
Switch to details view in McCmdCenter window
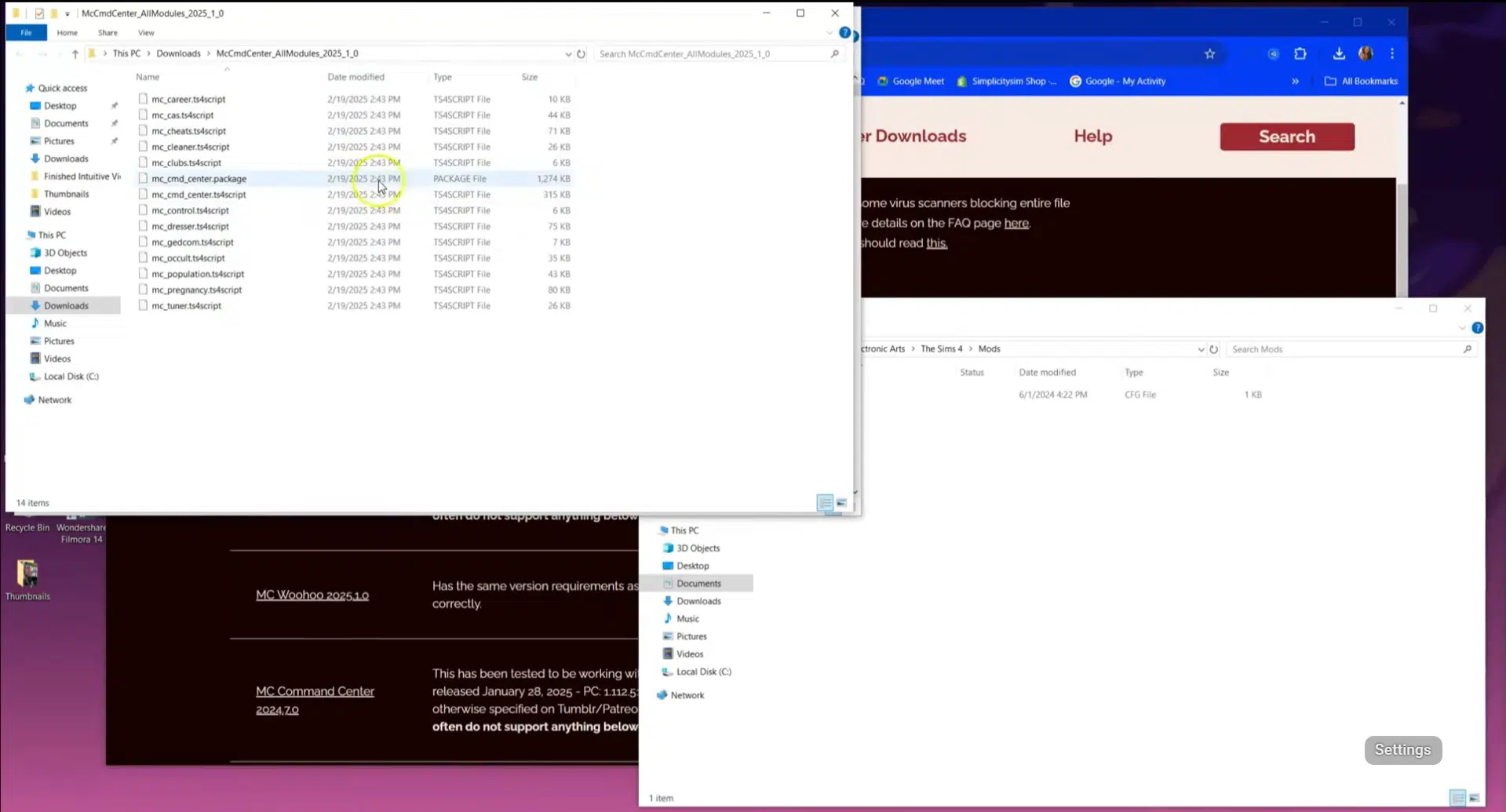tap(825, 503)
